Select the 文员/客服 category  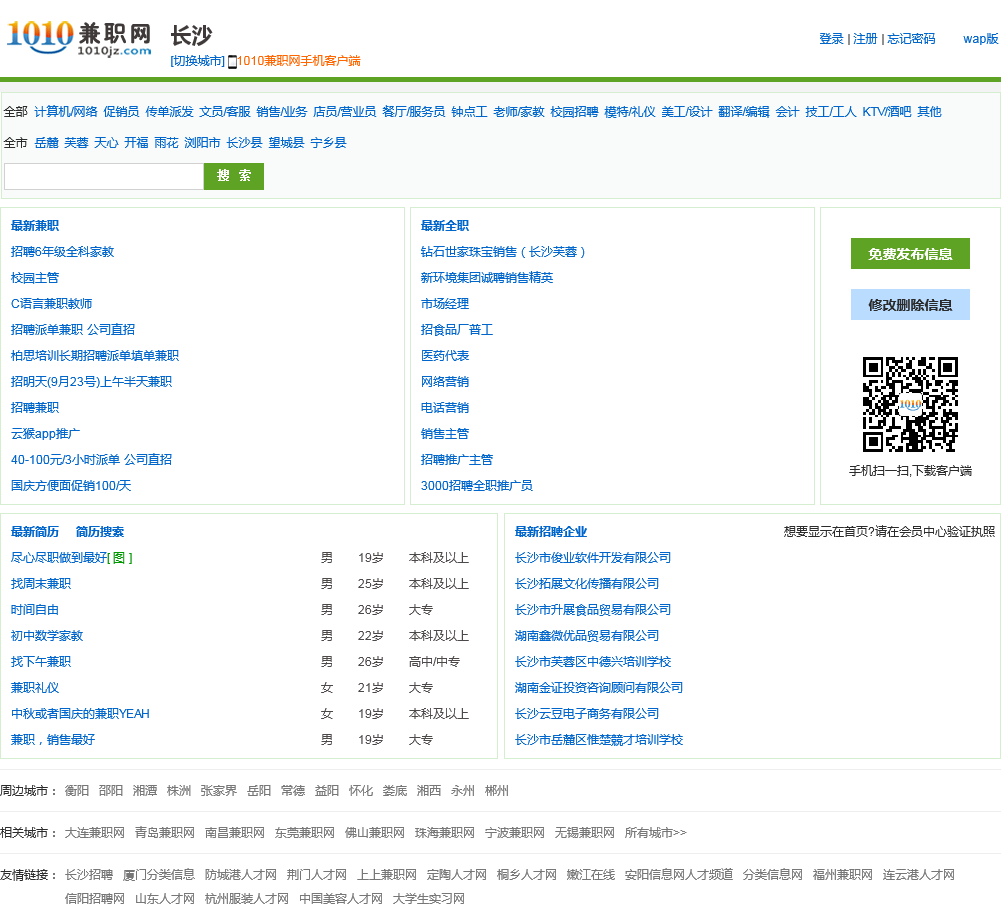pyautogui.click(x=225, y=112)
